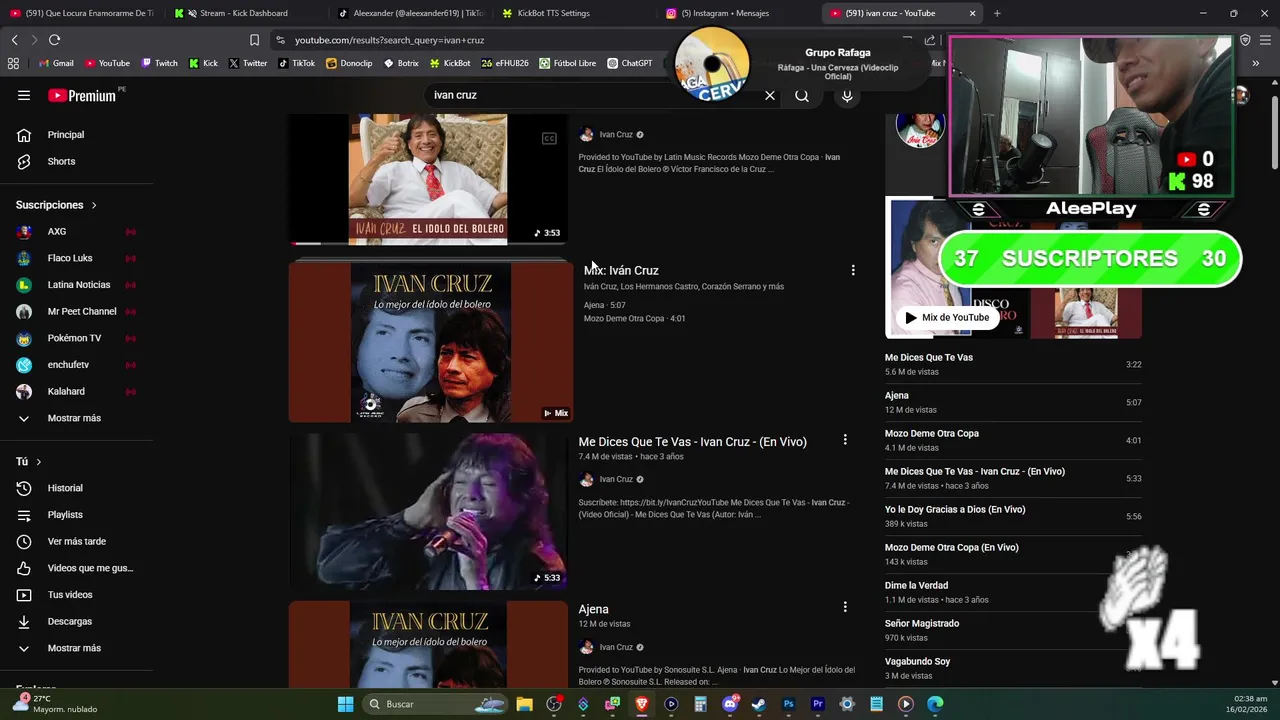Screen dimensions: 1280x720
Task: Open the YouTube hamburger menu
Action: coord(24,95)
